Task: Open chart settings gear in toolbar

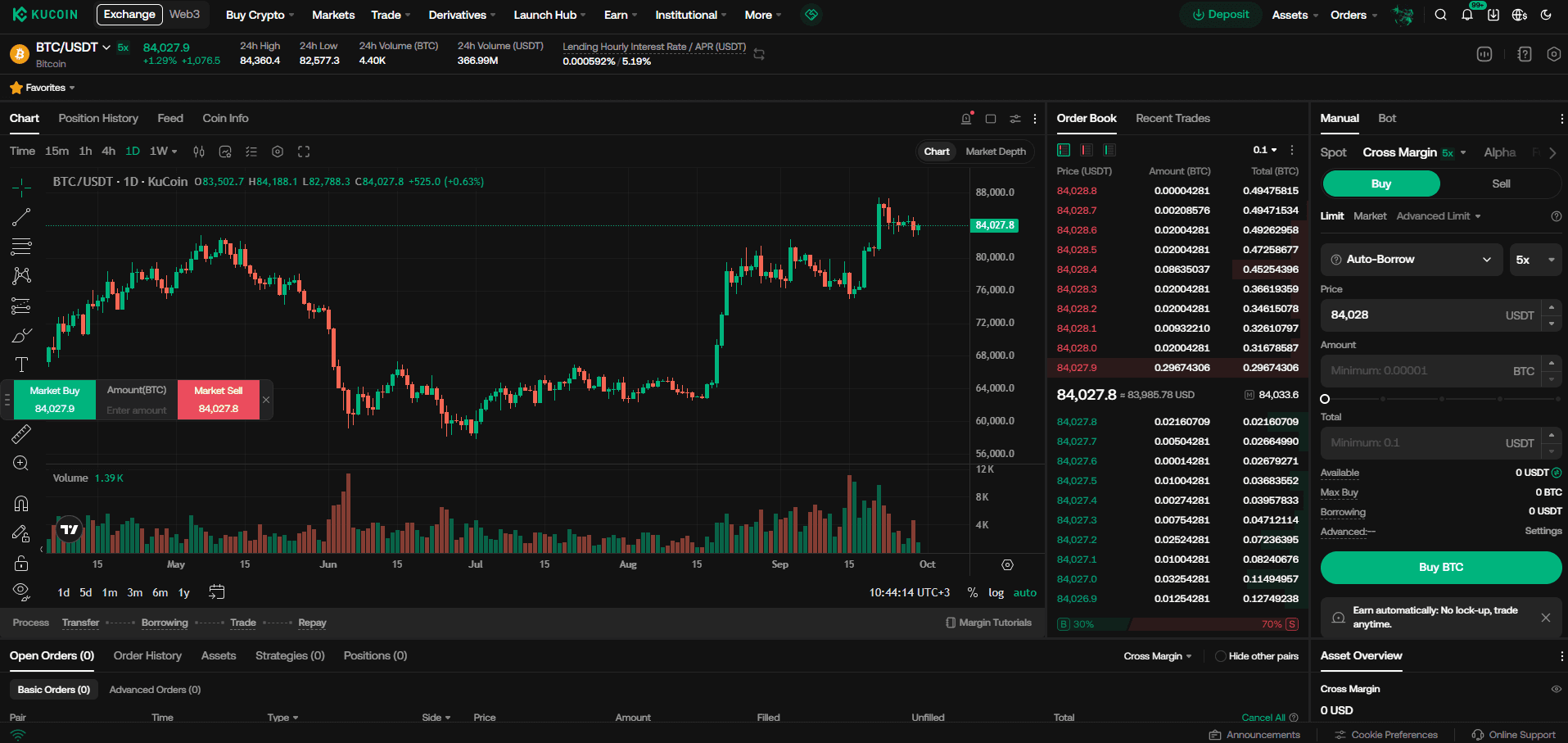Action: pos(278,152)
